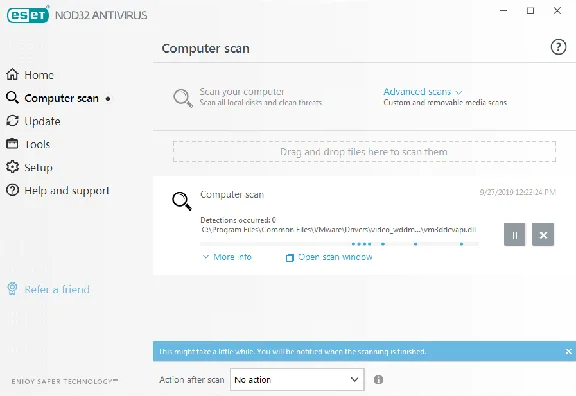This screenshot has height=396, width=576.
Task: Click the Refer a friend badge icon
Action: tap(12, 289)
